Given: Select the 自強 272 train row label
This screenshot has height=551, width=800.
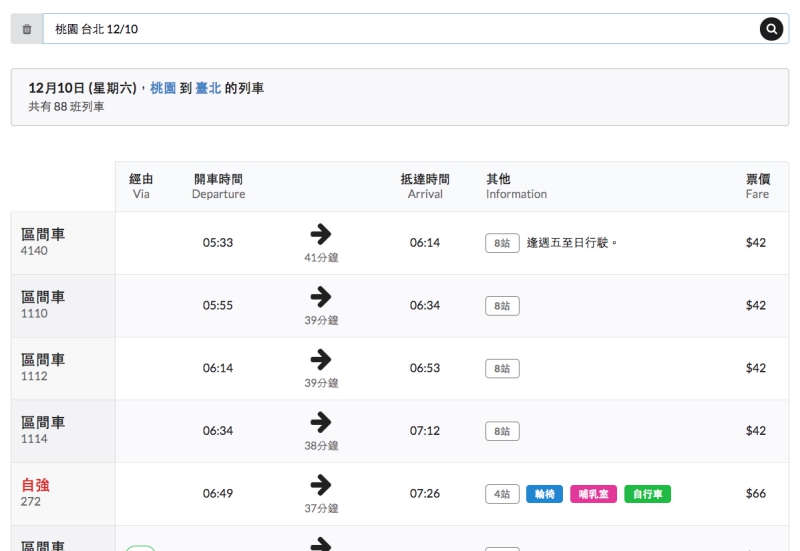Looking at the screenshot, I should click(36, 491).
